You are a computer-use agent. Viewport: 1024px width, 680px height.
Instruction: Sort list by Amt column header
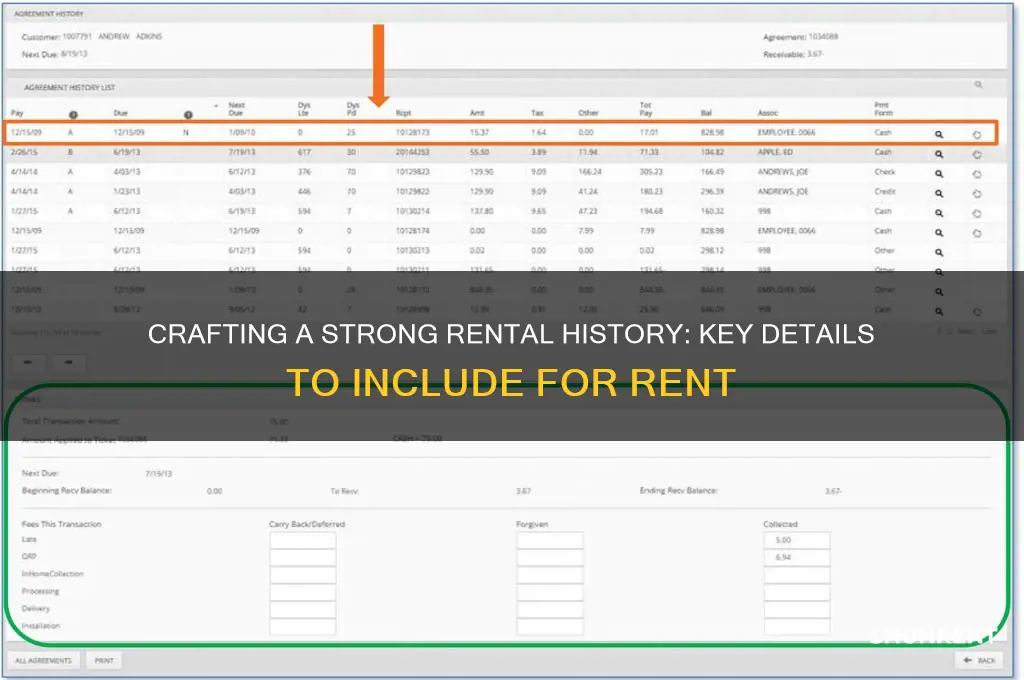click(477, 113)
